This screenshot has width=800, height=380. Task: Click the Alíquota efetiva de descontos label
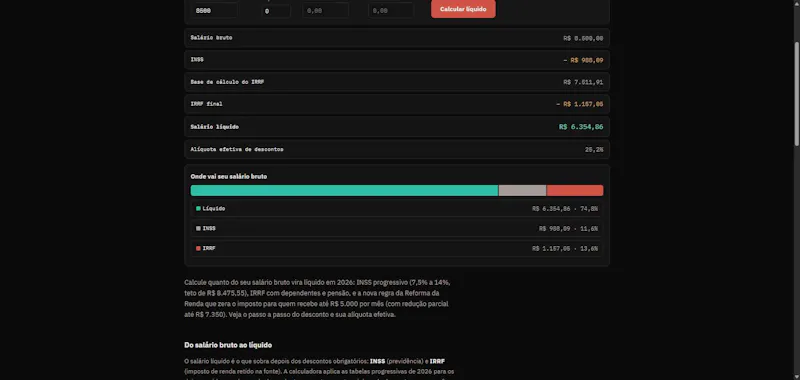(237, 149)
